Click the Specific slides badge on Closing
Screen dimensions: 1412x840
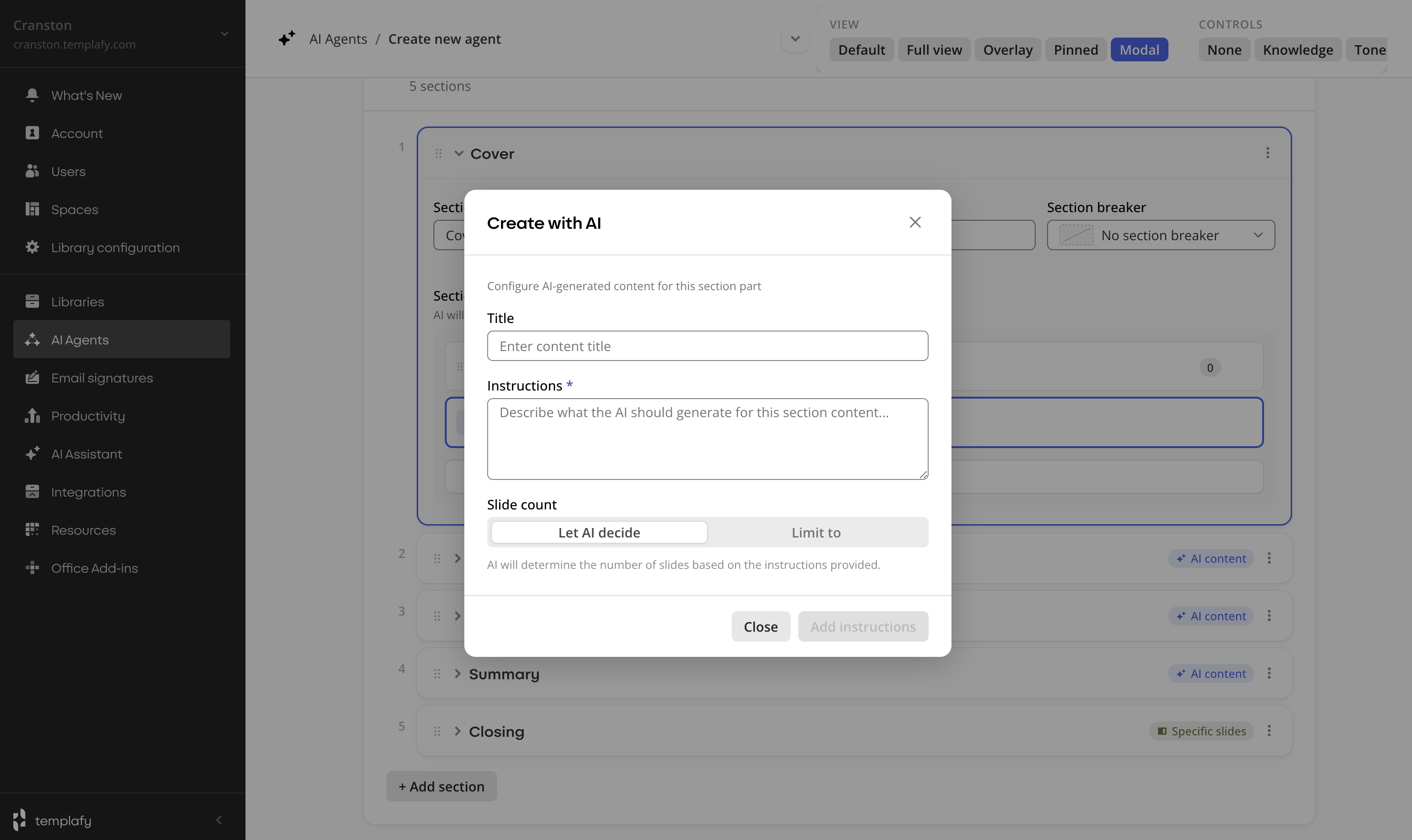(1201, 731)
